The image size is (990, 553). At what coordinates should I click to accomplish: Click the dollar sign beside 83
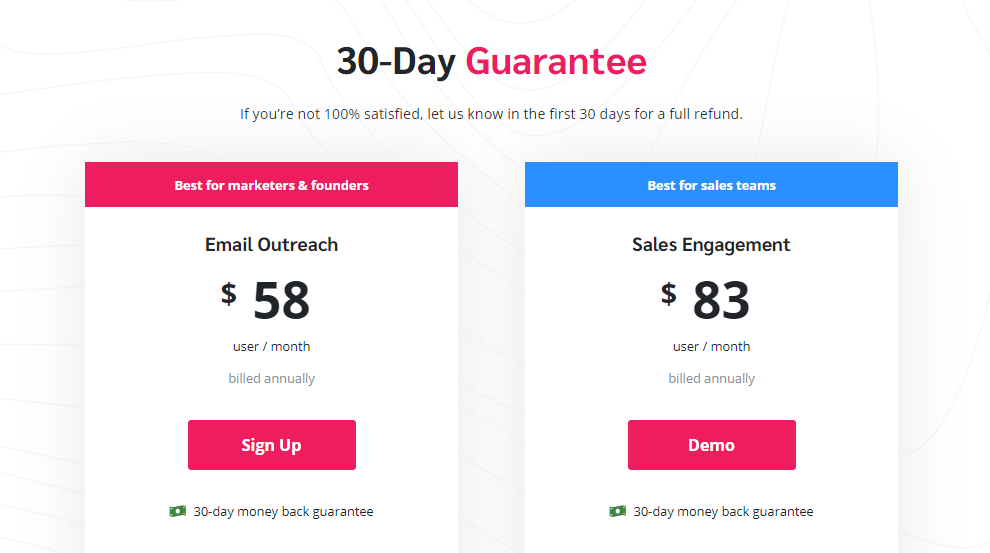(669, 294)
